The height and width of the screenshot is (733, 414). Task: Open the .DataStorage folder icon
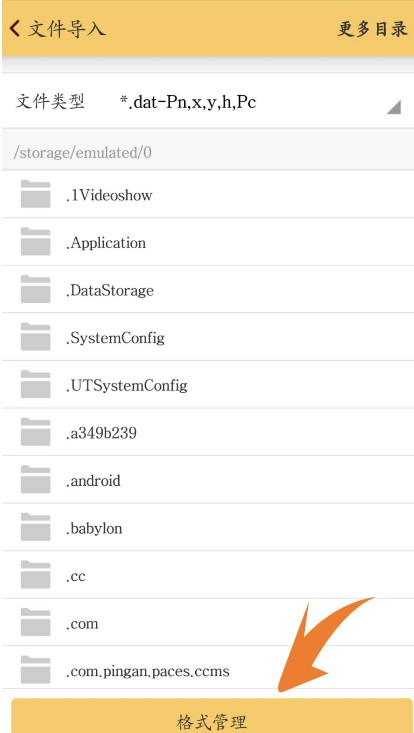tap(36, 289)
